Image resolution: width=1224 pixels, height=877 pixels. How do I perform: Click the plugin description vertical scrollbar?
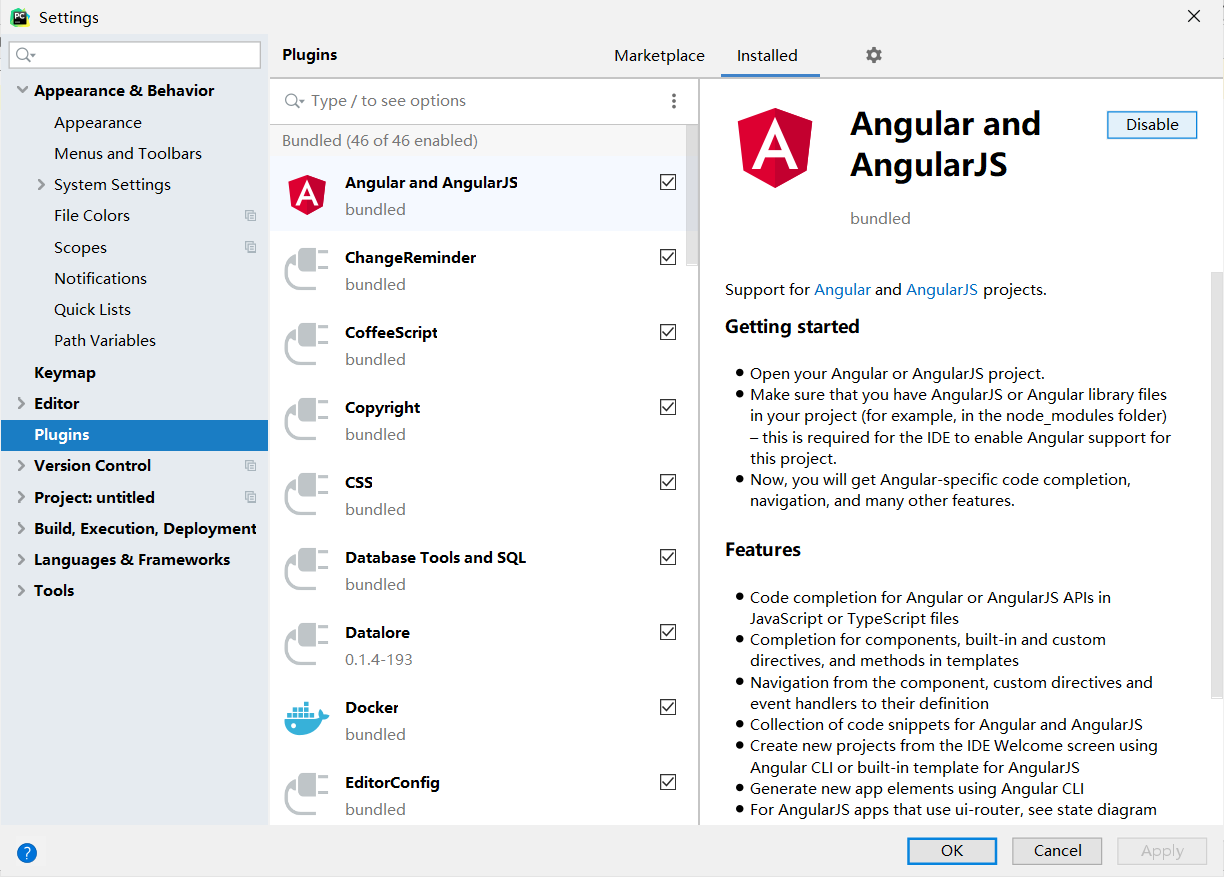1217,485
